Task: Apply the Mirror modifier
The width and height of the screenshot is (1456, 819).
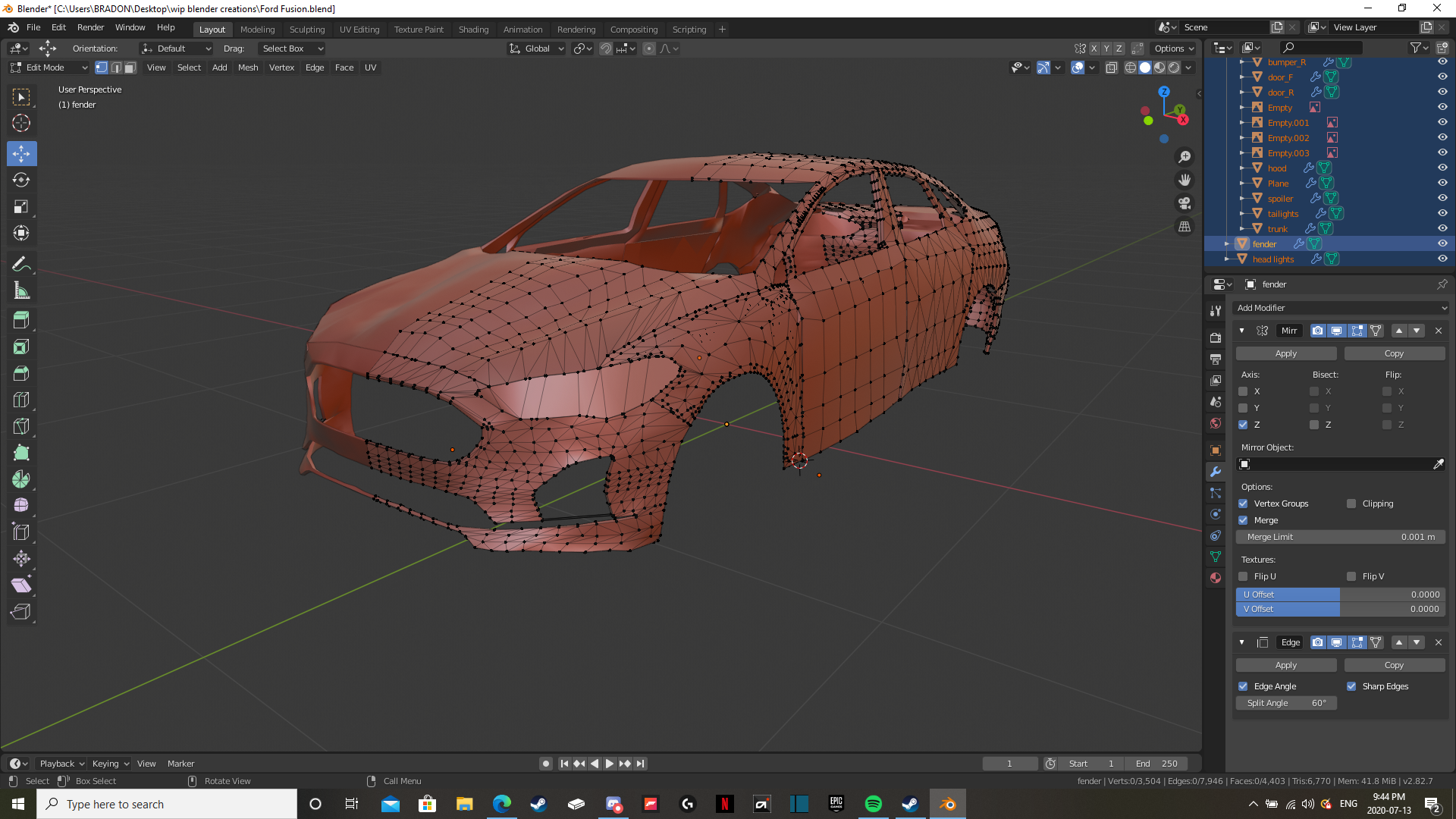Action: pos(1285,353)
